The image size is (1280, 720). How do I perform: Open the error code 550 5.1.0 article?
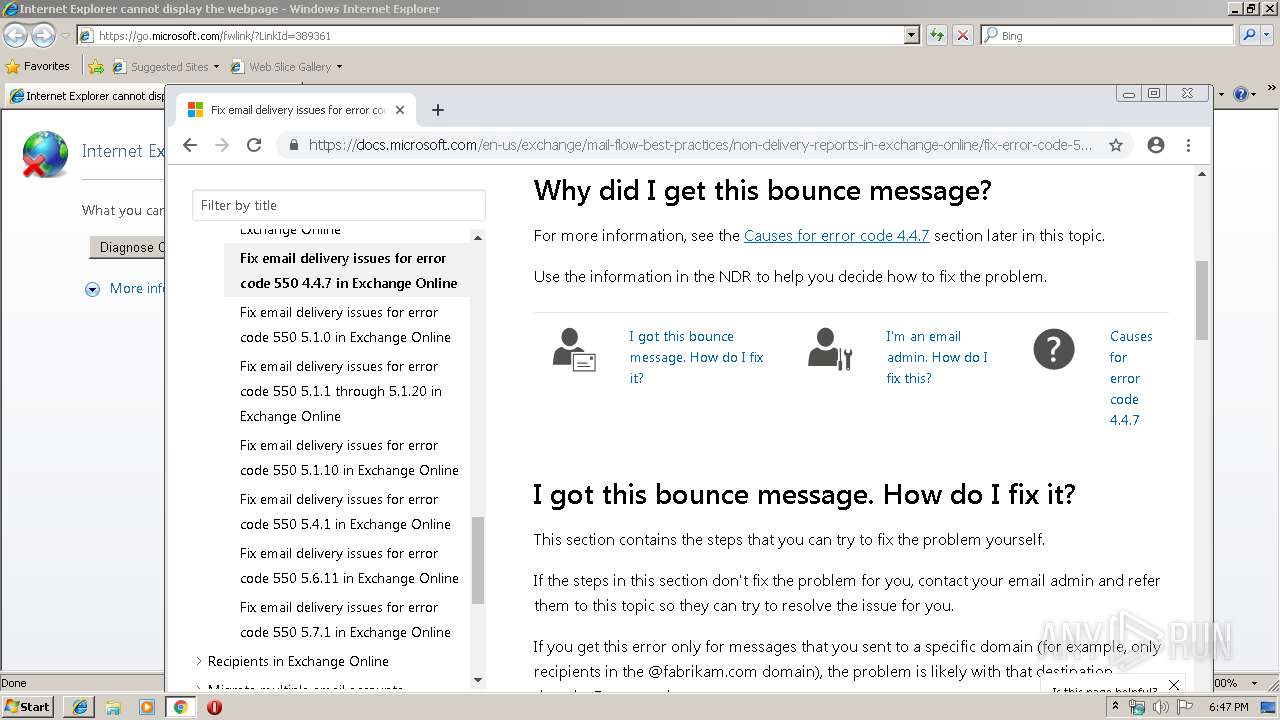tap(345, 325)
